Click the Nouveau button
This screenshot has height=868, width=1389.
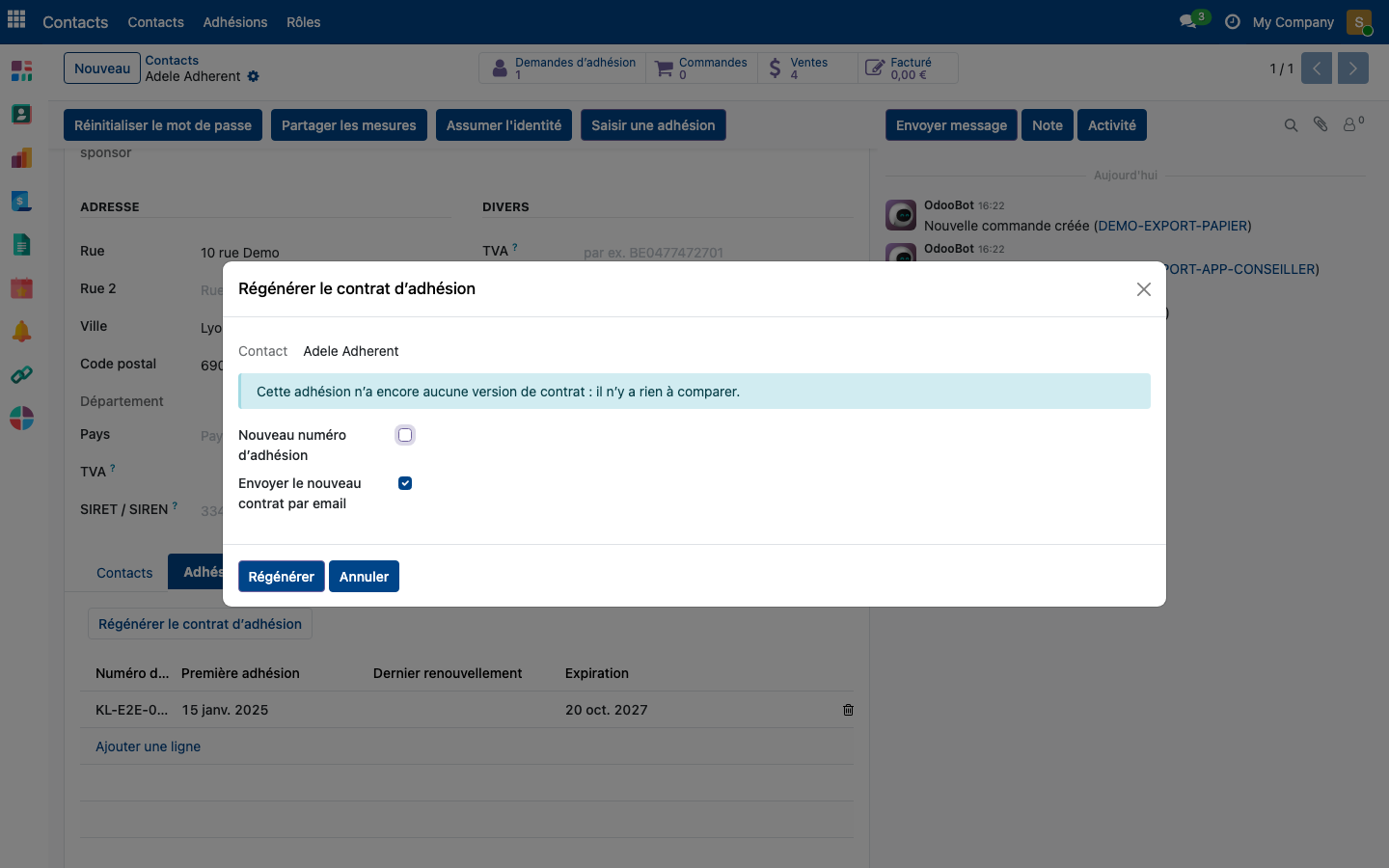102,68
